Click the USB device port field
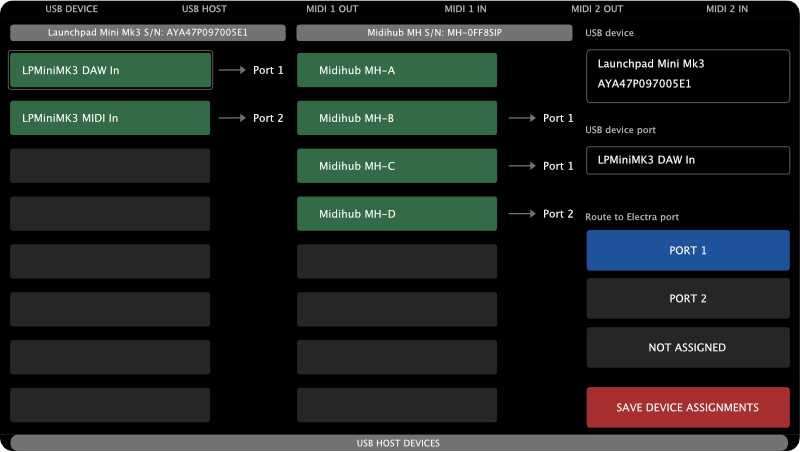 click(688, 160)
